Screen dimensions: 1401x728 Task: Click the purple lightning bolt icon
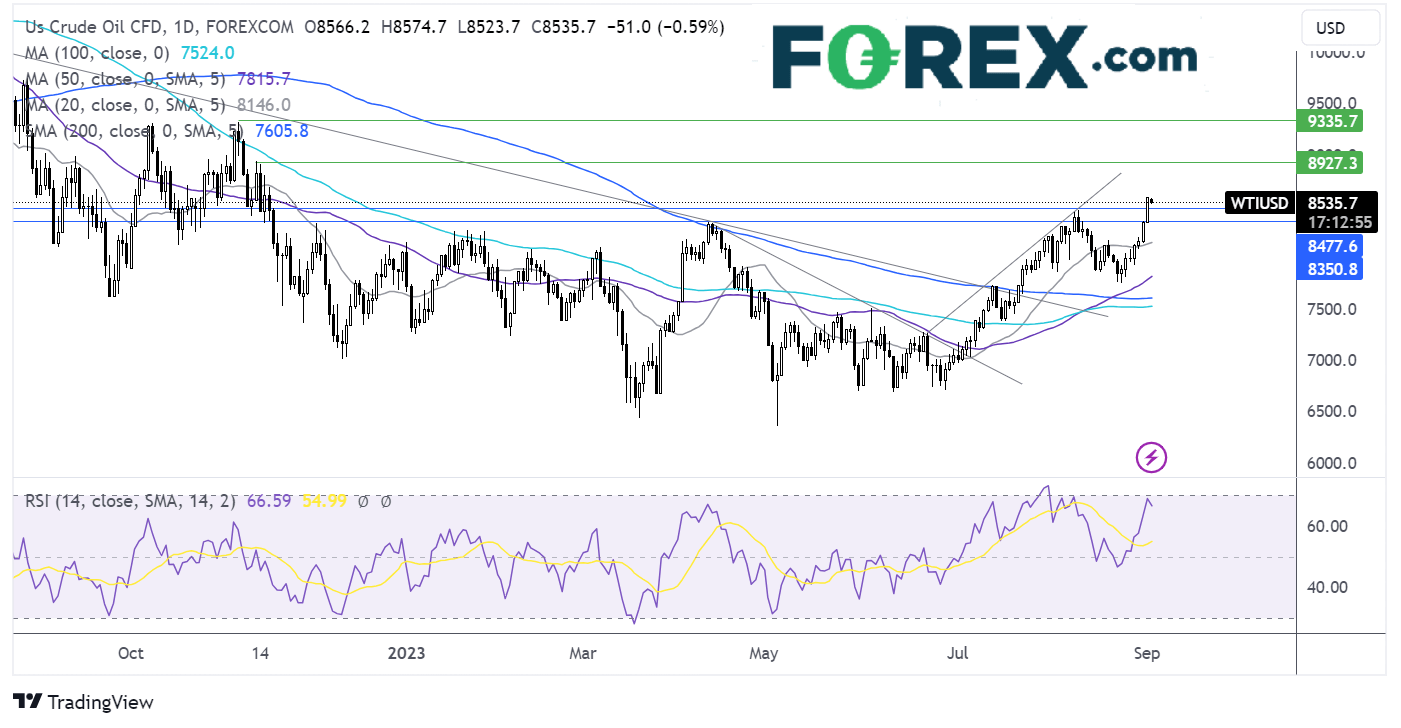coord(1151,458)
